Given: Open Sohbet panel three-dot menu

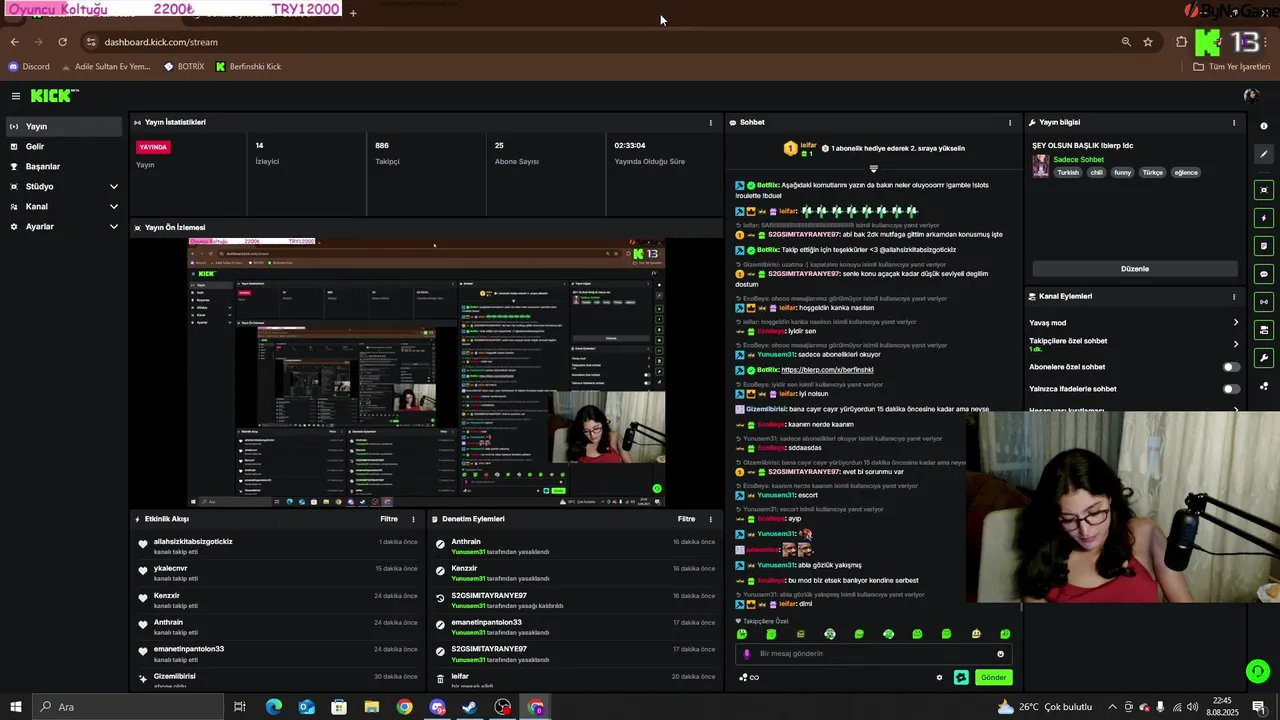Looking at the screenshot, I should point(1010,123).
